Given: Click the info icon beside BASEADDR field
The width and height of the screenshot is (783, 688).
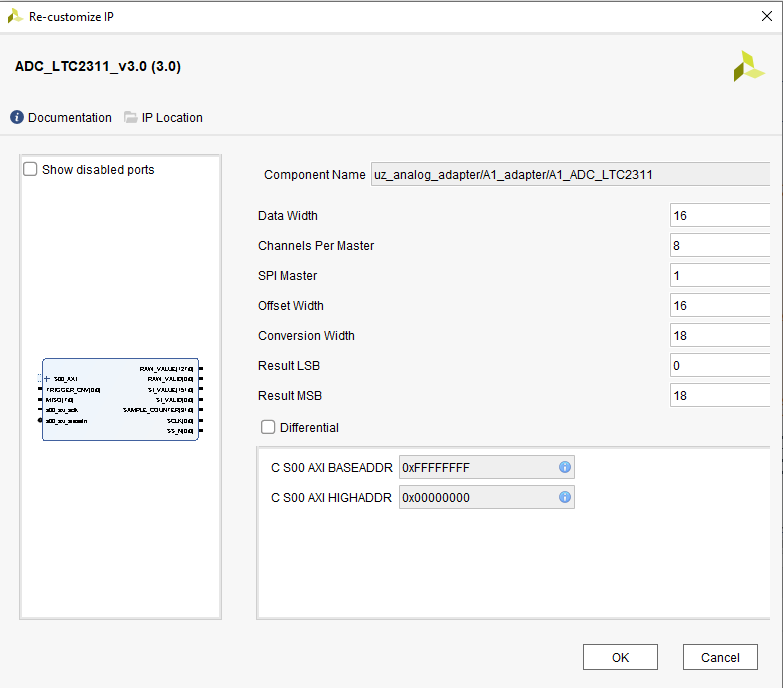Looking at the screenshot, I should coord(564,467).
